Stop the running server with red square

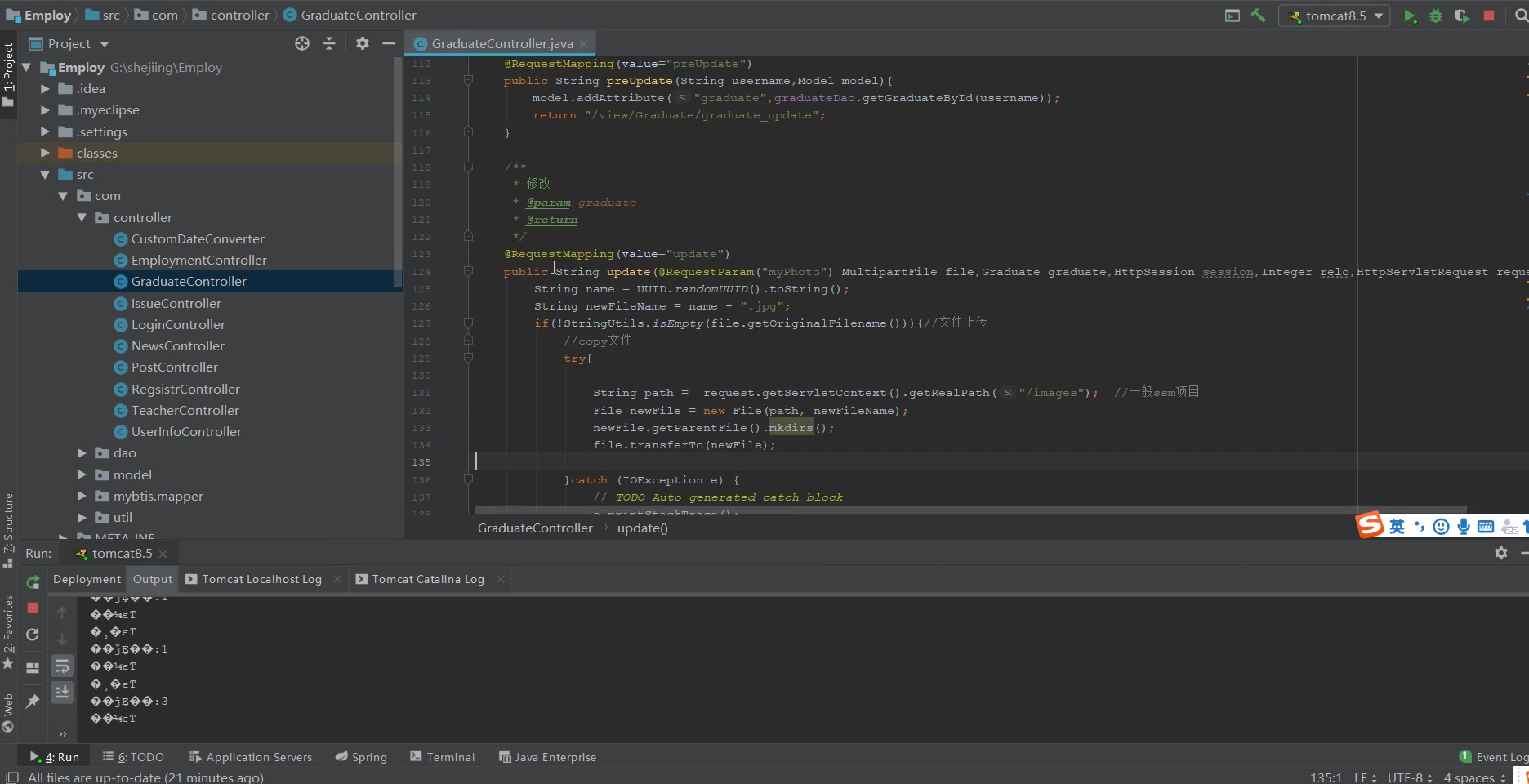tap(1489, 16)
